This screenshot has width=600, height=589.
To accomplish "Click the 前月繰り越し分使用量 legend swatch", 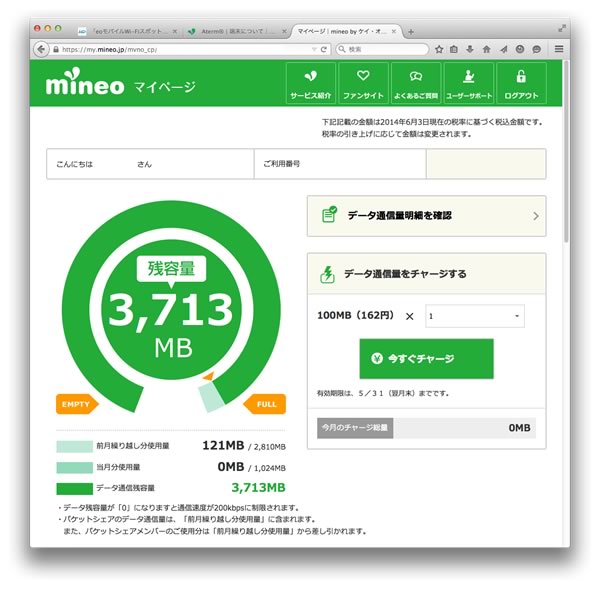I will click(75, 446).
